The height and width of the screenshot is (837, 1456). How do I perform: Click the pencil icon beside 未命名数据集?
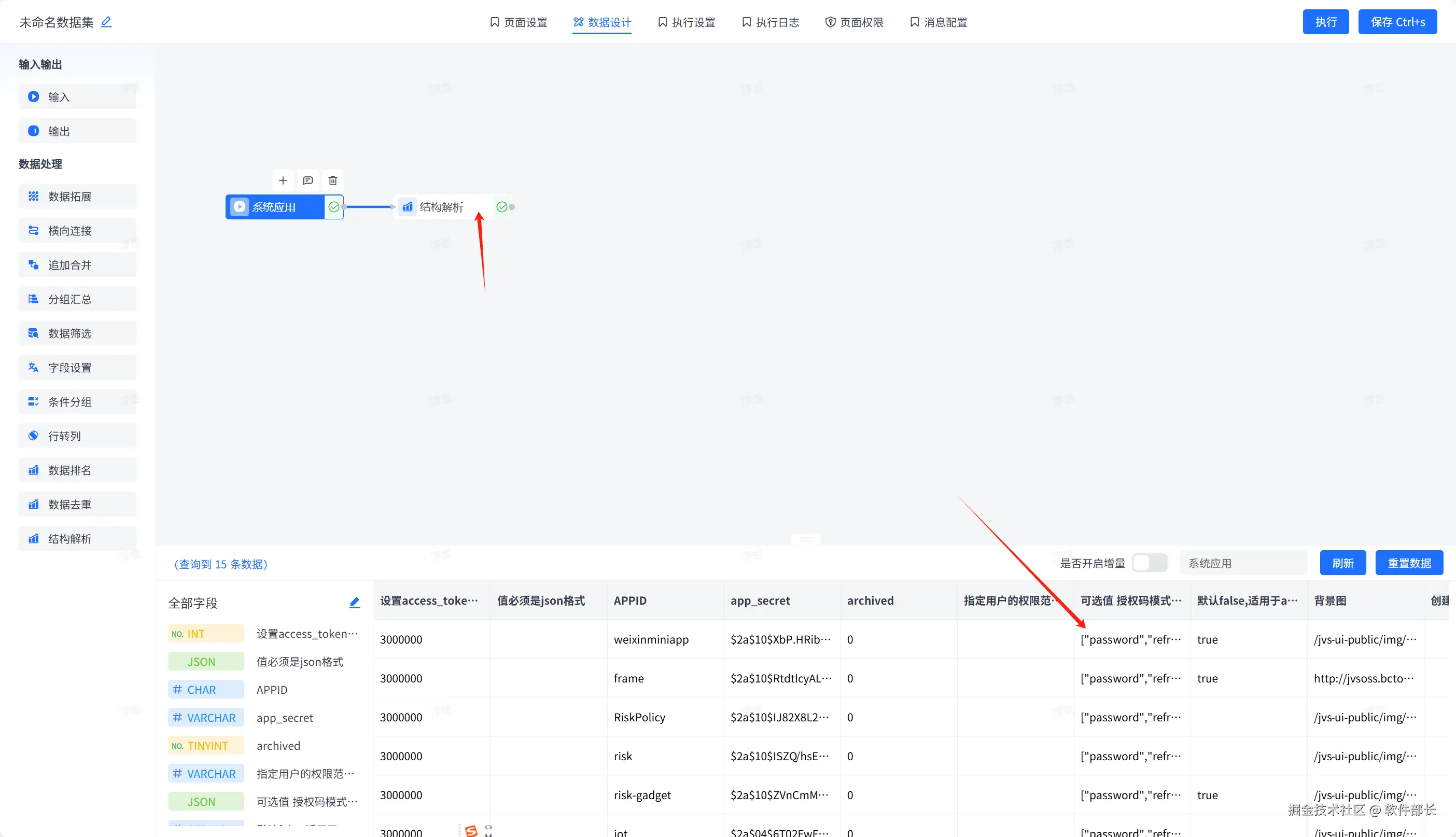(106, 22)
